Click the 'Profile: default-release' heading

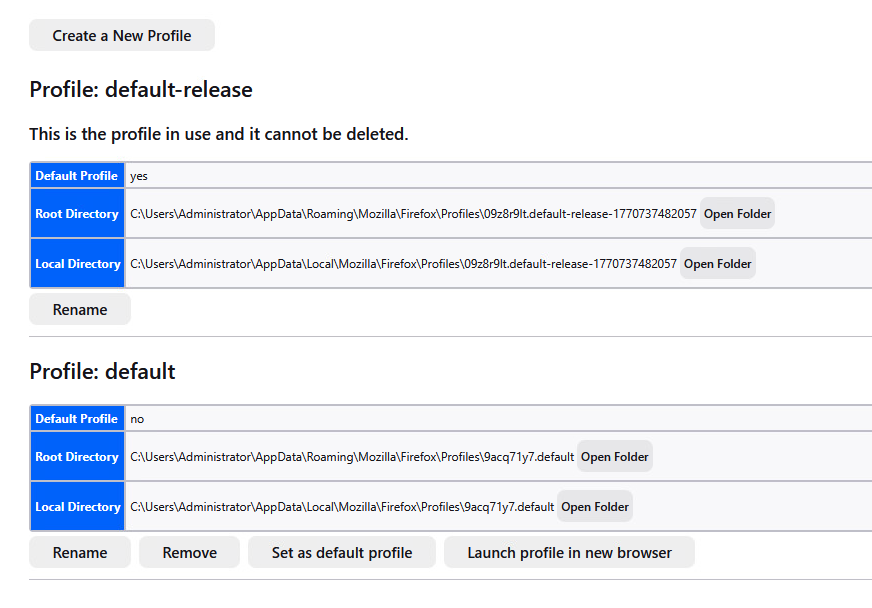point(141,90)
